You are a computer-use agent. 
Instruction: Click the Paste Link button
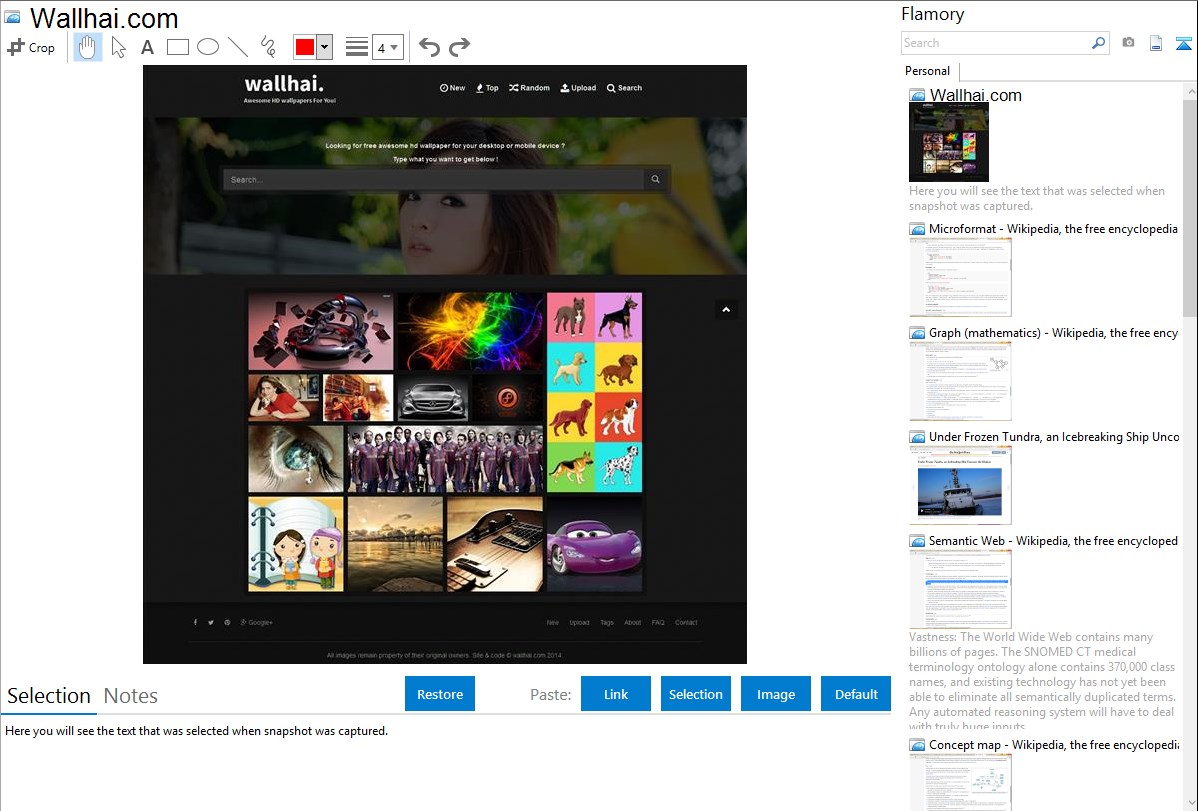pyautogui.click(x=616, y=694)
